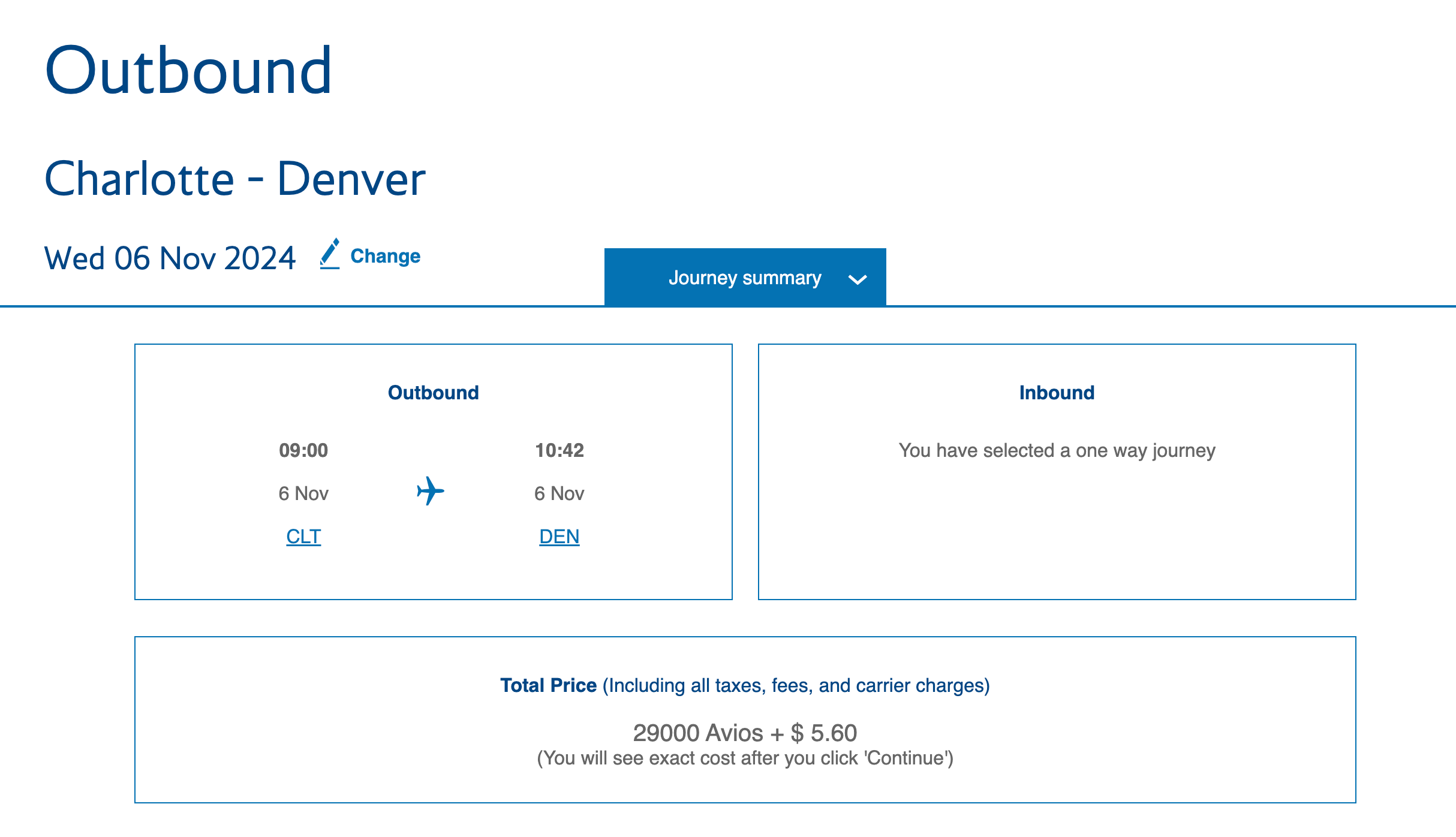Screen dimensions: 1456x837
Task: Click the departure date 6 Nov under 09:00
Action: coord(303,493)
